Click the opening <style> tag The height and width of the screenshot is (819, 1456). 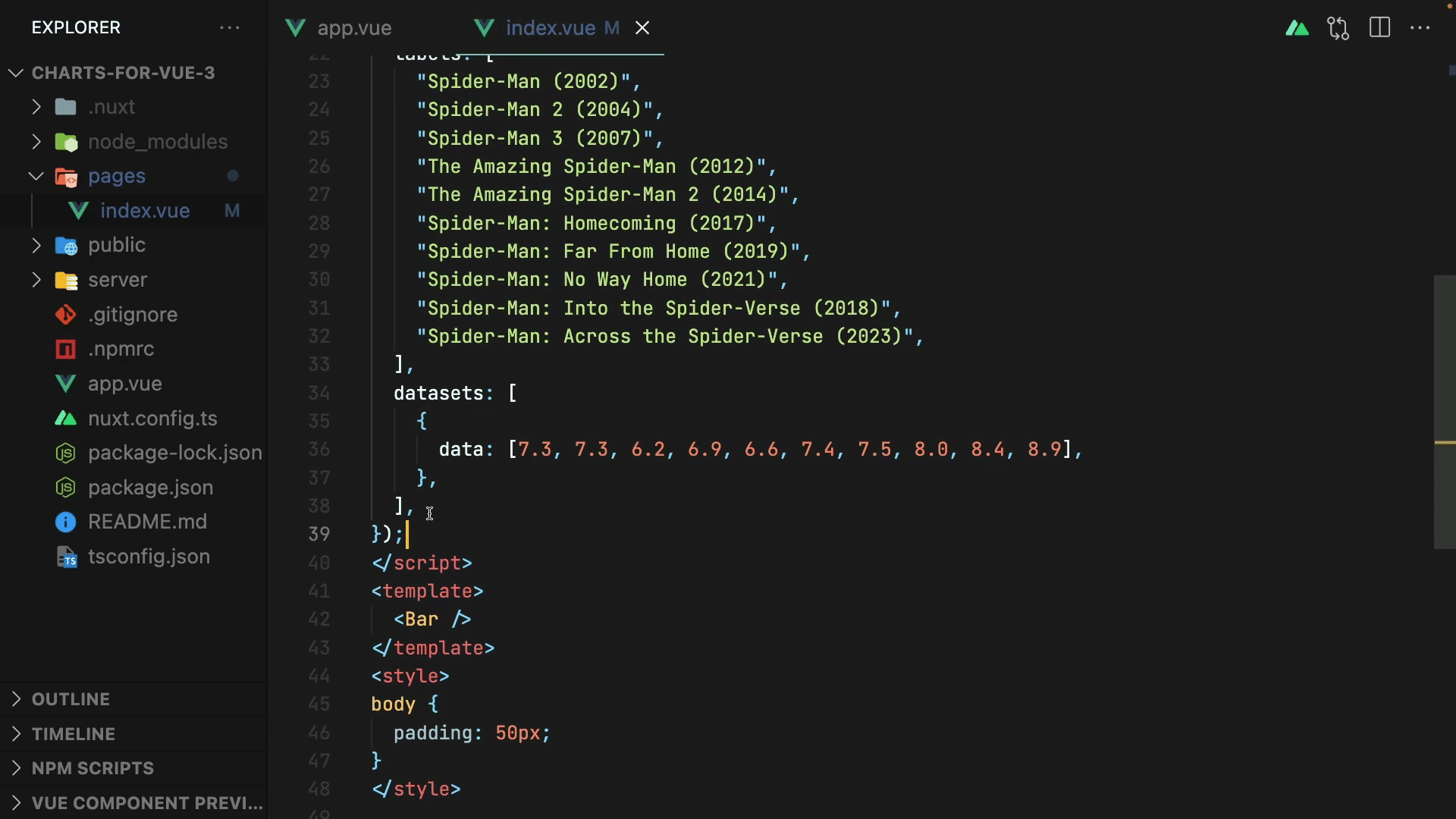pos(410,676)
